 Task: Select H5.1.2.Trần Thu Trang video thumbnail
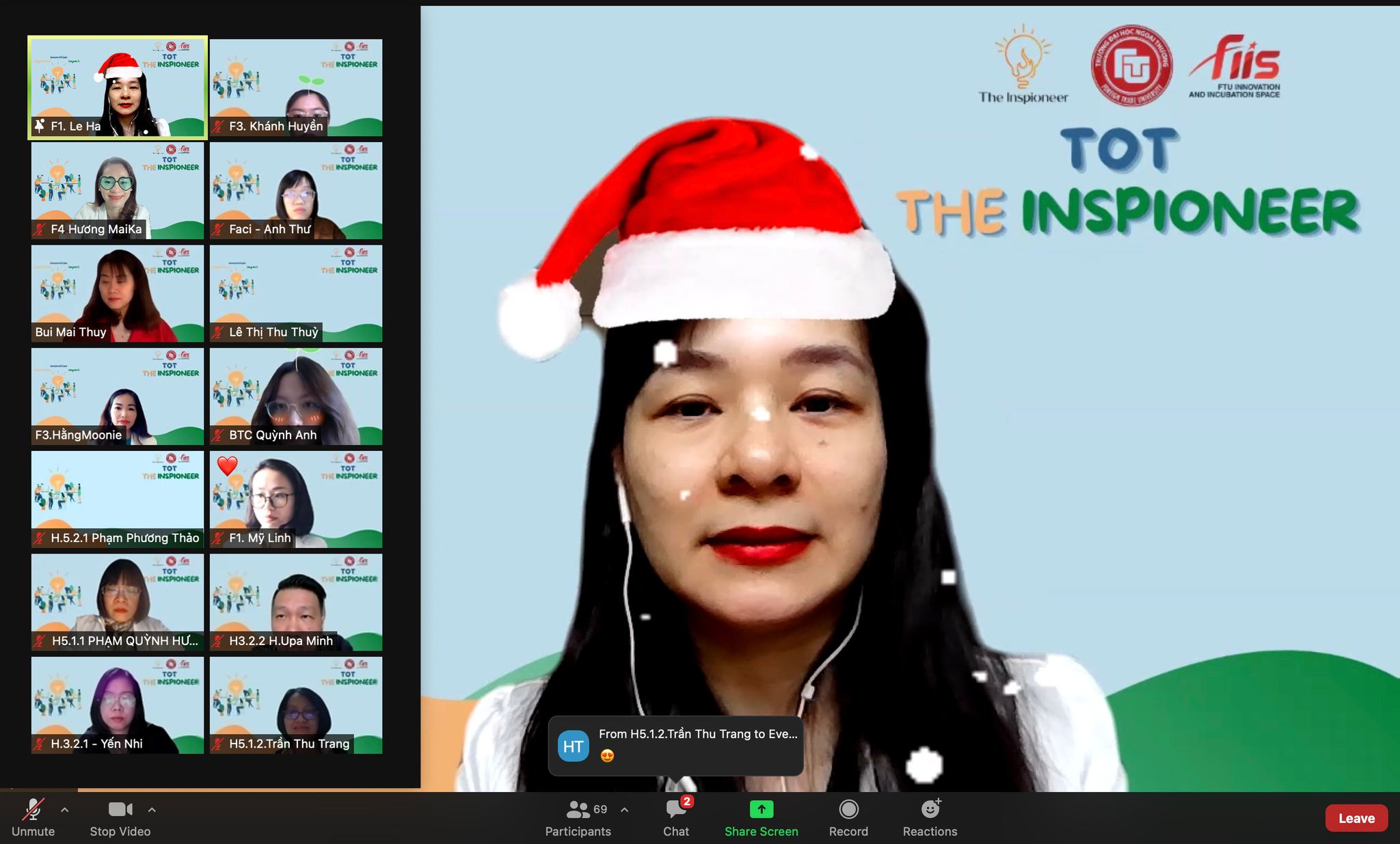tap(296, 705)
